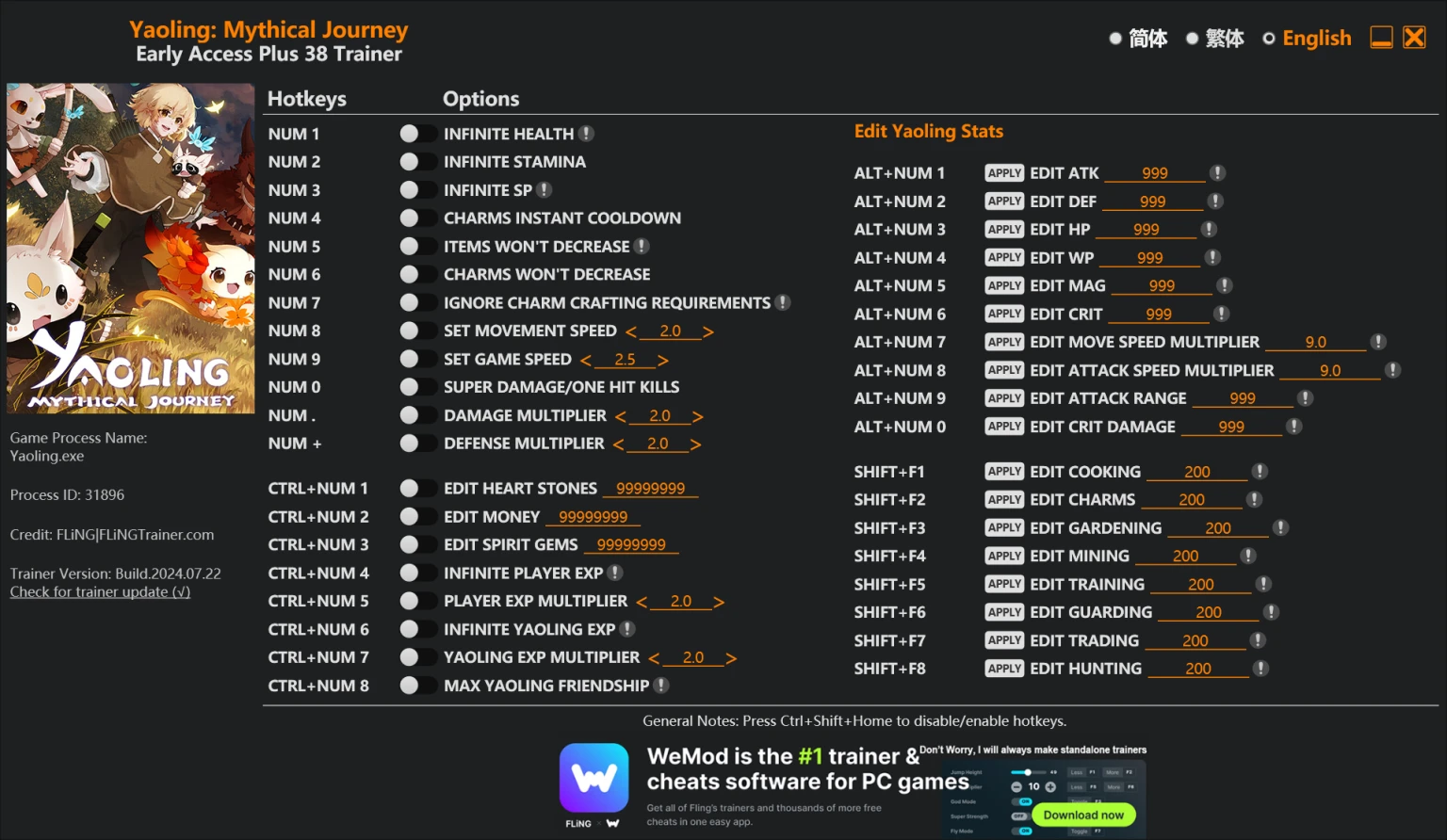Increase Yaoling EXP multiplier with right arrow

[730, 658]
